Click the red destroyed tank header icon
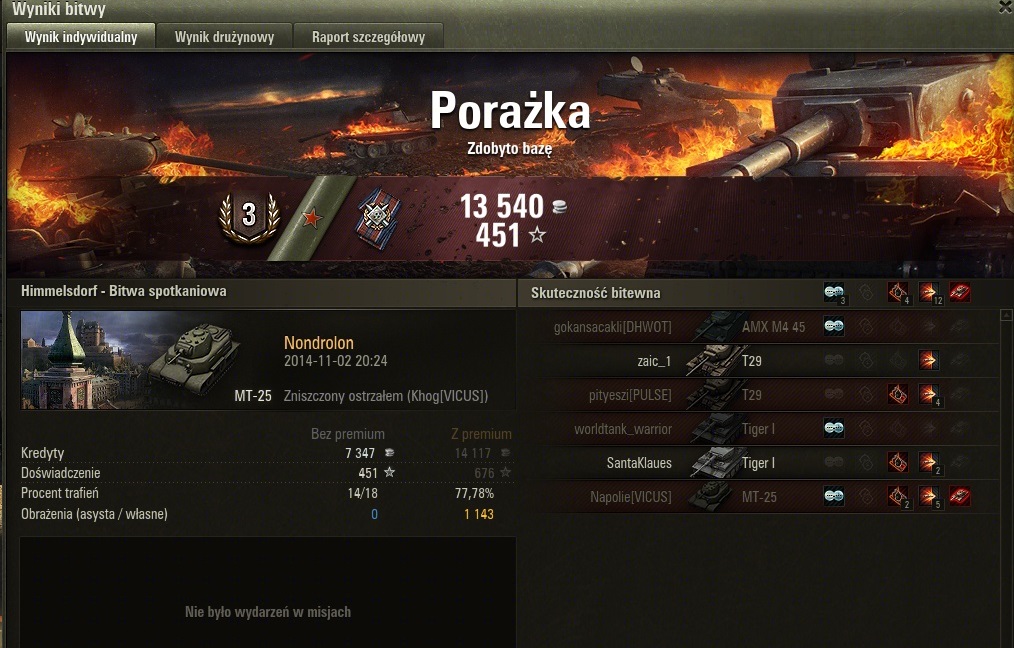1014x648 pixels. 960,293
